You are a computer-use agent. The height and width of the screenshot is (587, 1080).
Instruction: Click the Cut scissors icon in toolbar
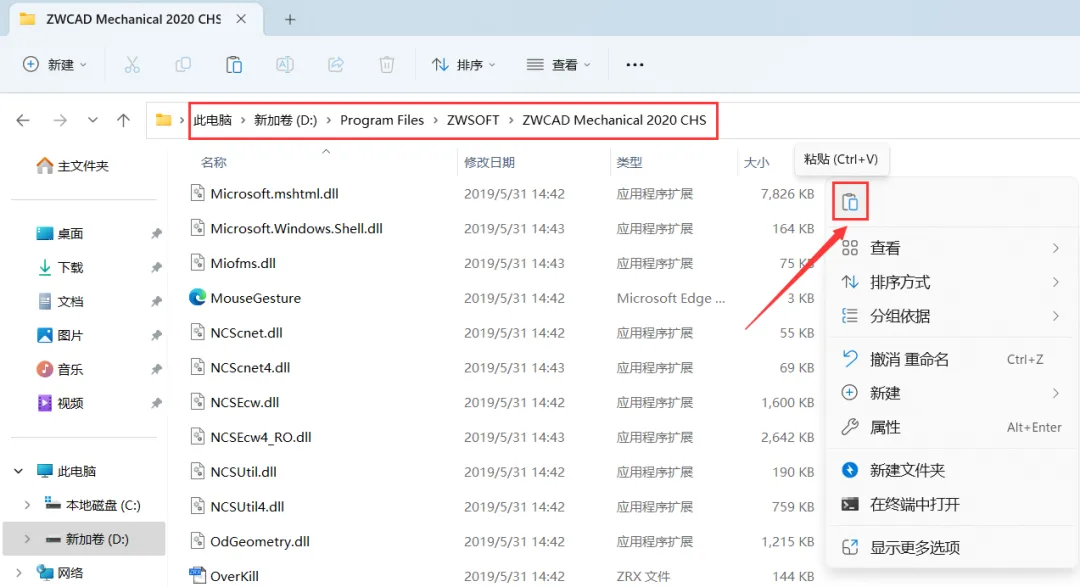tap(132, 65)
